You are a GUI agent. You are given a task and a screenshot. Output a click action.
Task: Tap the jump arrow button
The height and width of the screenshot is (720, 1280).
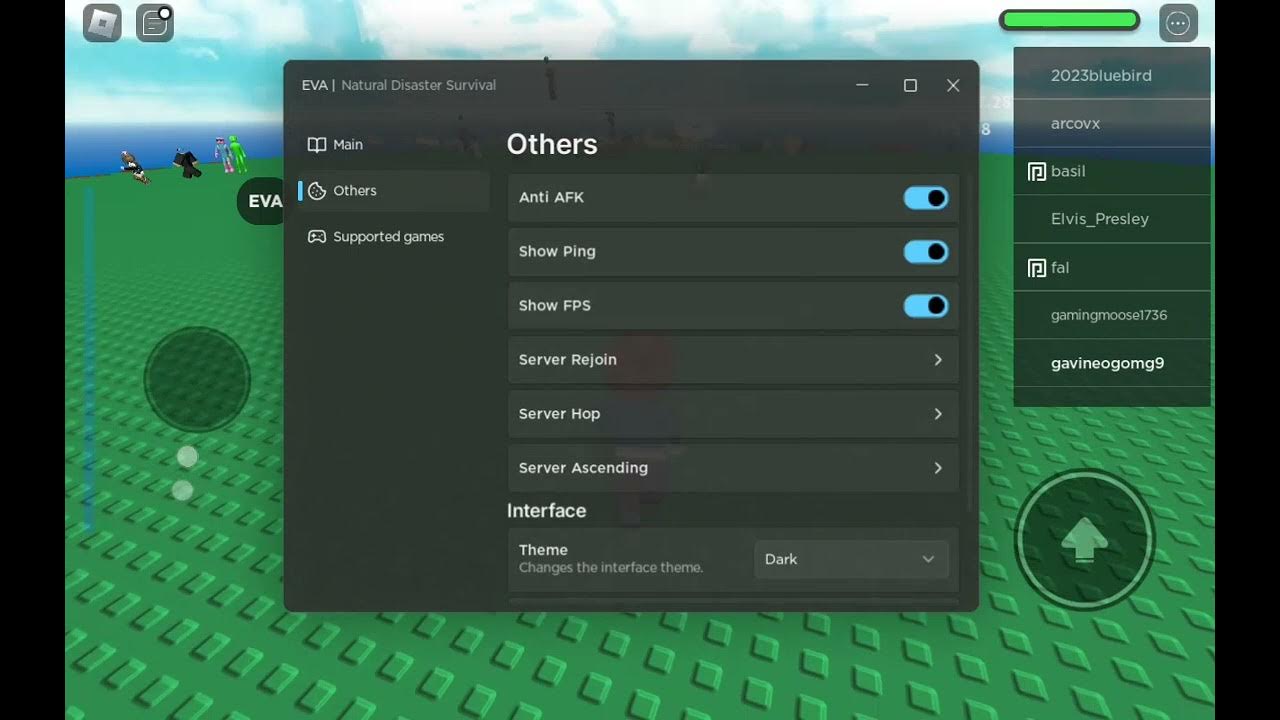pyautogui.click(x=1085, y=540)
